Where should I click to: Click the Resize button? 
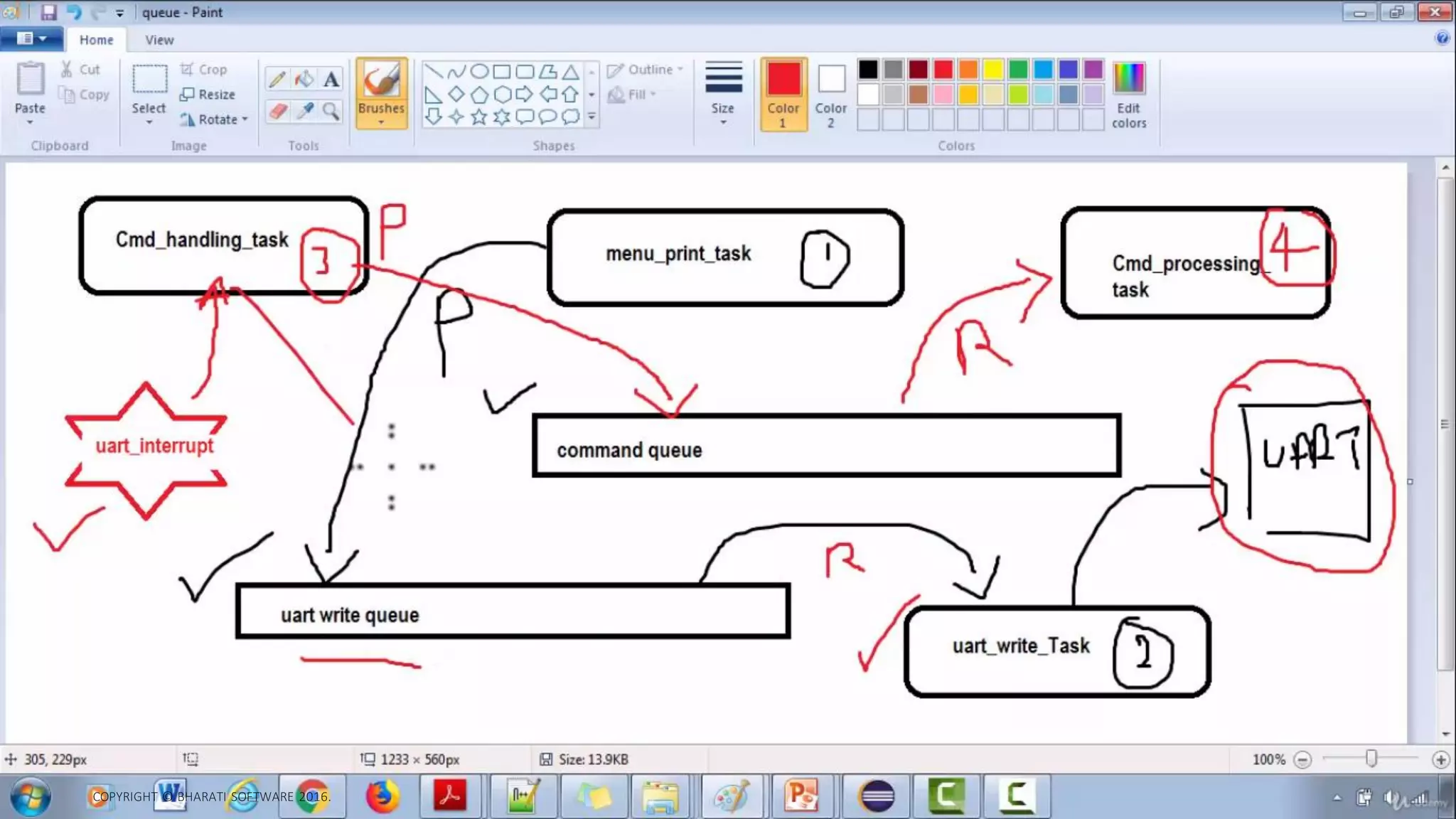pos(208,95)
